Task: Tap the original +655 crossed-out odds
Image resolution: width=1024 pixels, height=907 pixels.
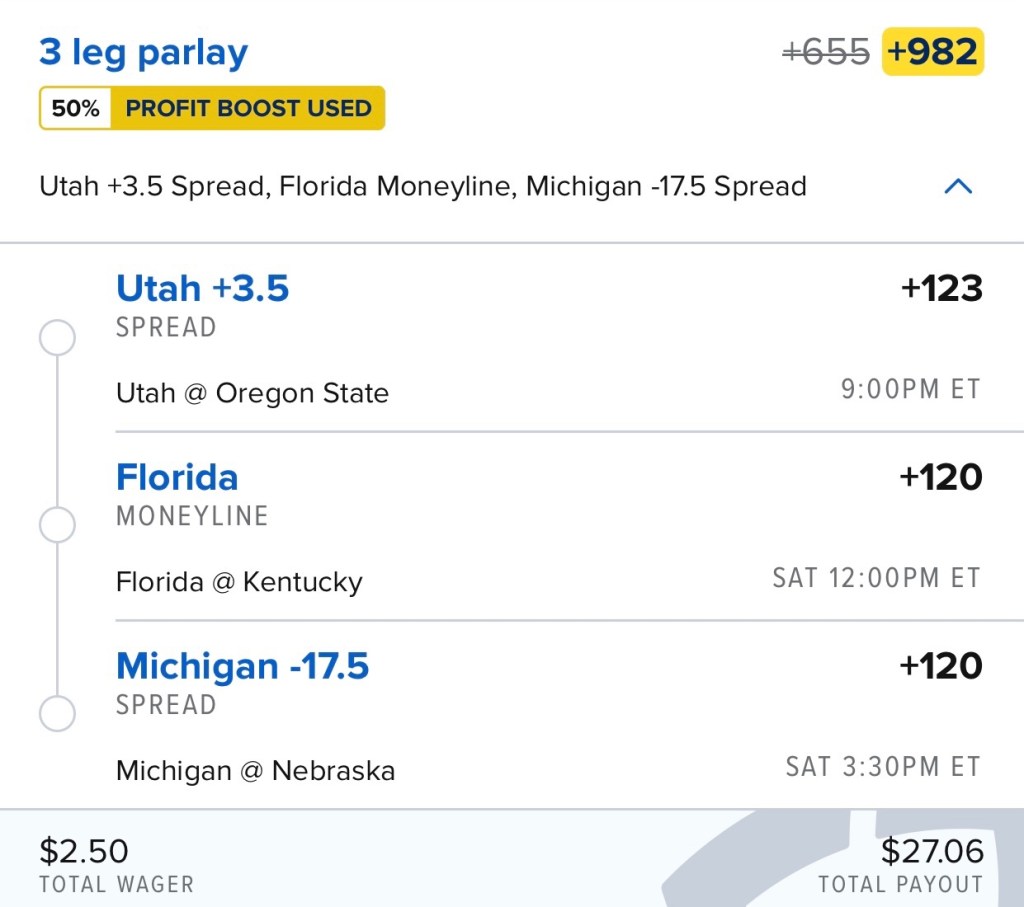Action: coord(826,52)
